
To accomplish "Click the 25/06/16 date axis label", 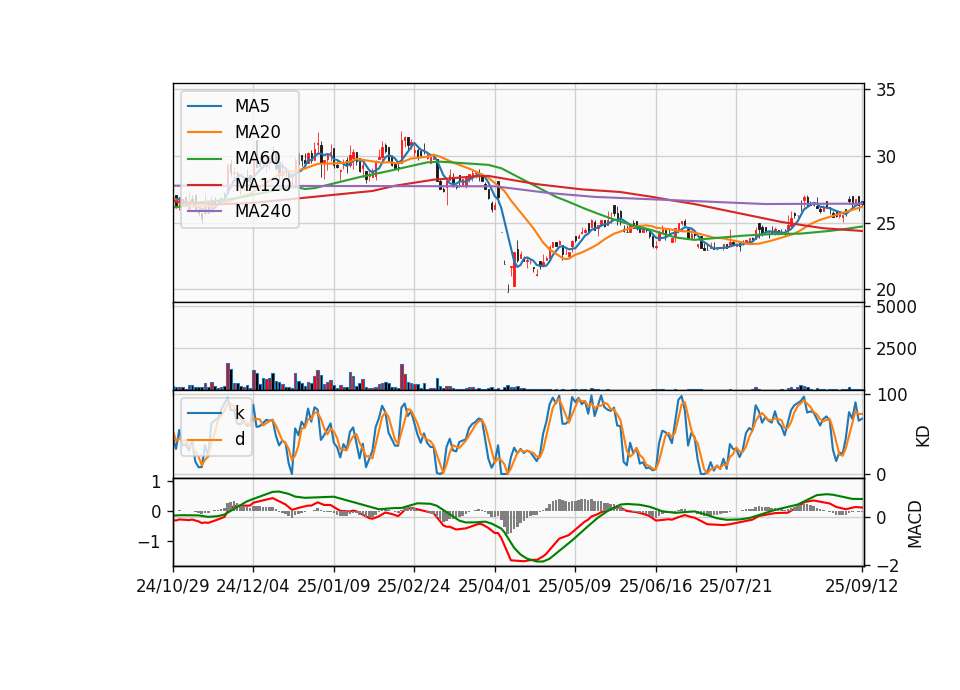I will (656, 586).
